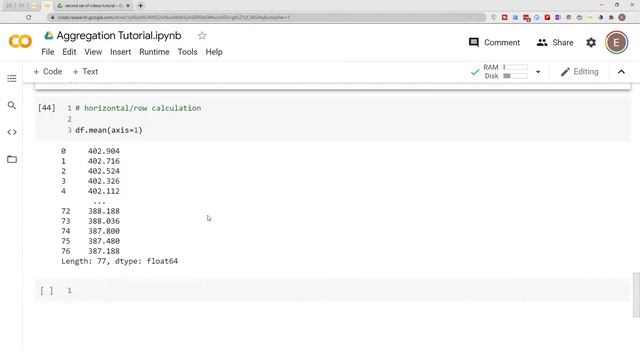Click the RAM and Disk usage indicator

pyautogui.click(x=505, y=71)
